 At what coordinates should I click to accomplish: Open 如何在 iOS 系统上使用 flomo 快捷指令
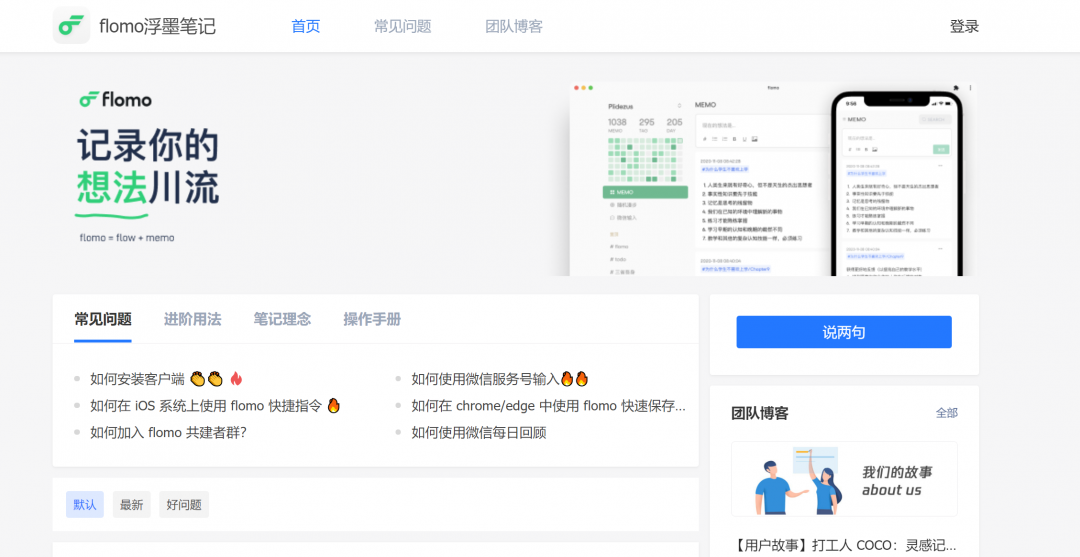point(215,406)
